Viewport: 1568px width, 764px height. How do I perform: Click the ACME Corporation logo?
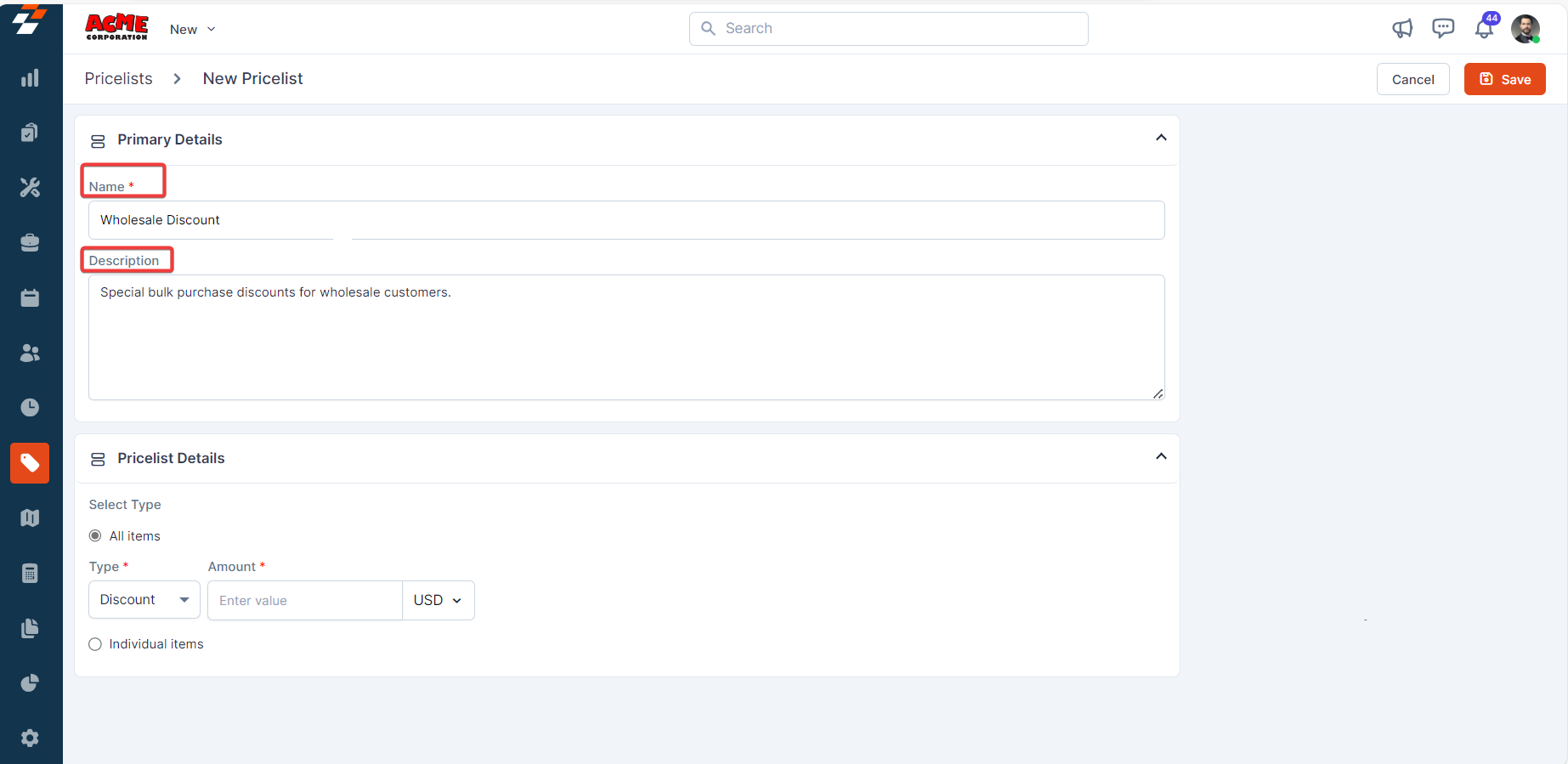pos(117,27)
